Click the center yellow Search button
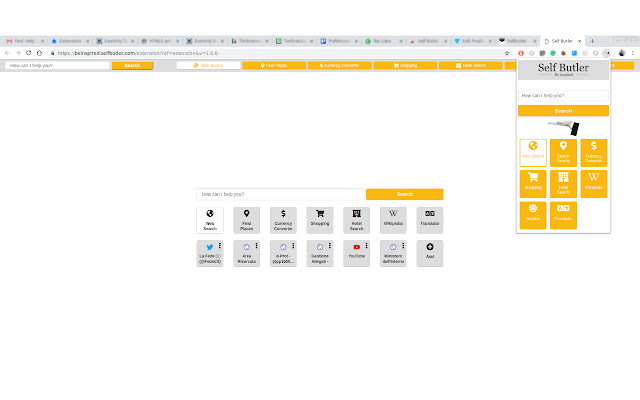This screenshot has height=400, width=640. click(404, 194)
